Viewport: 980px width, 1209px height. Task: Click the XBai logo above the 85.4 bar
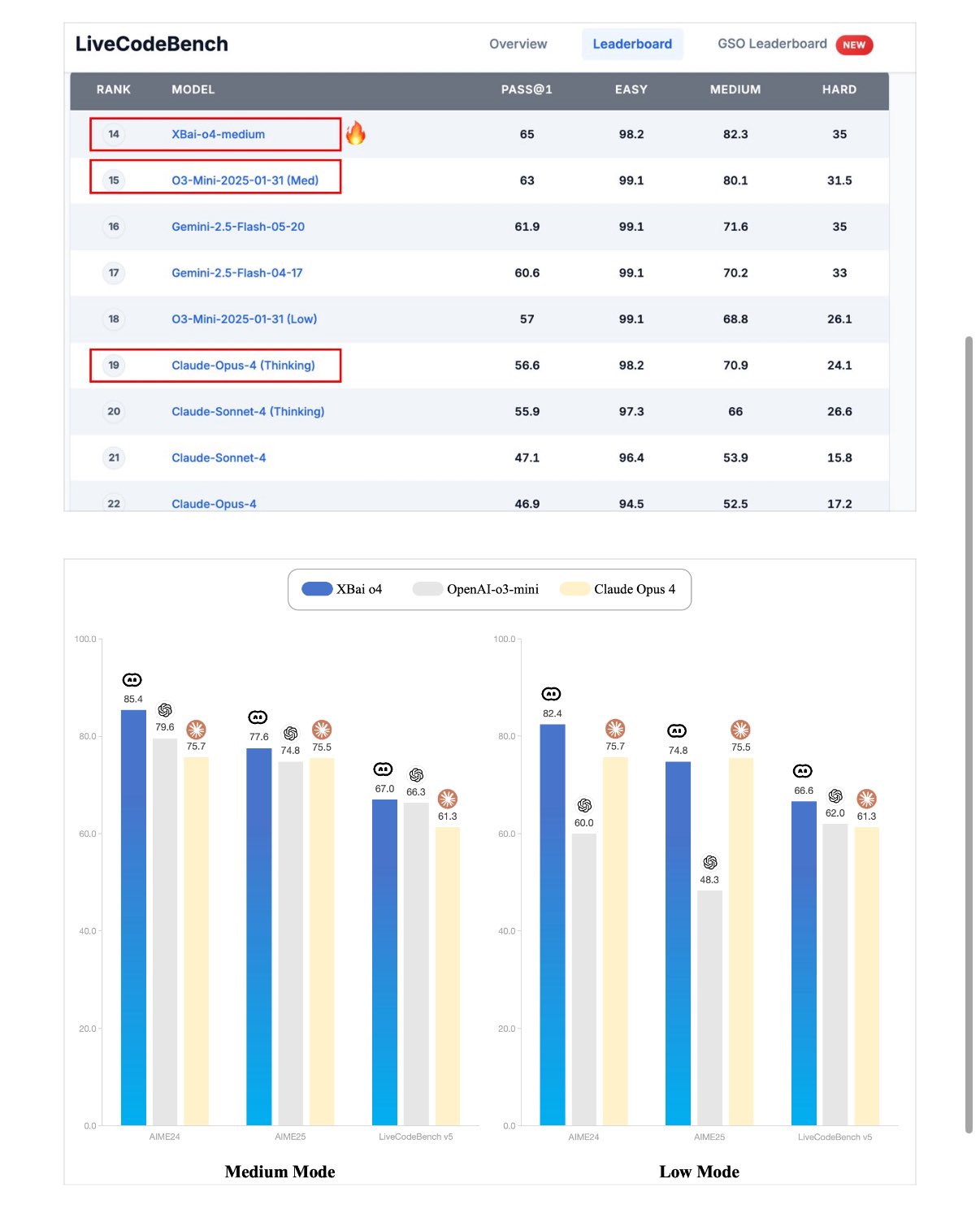tap(132, 680)
